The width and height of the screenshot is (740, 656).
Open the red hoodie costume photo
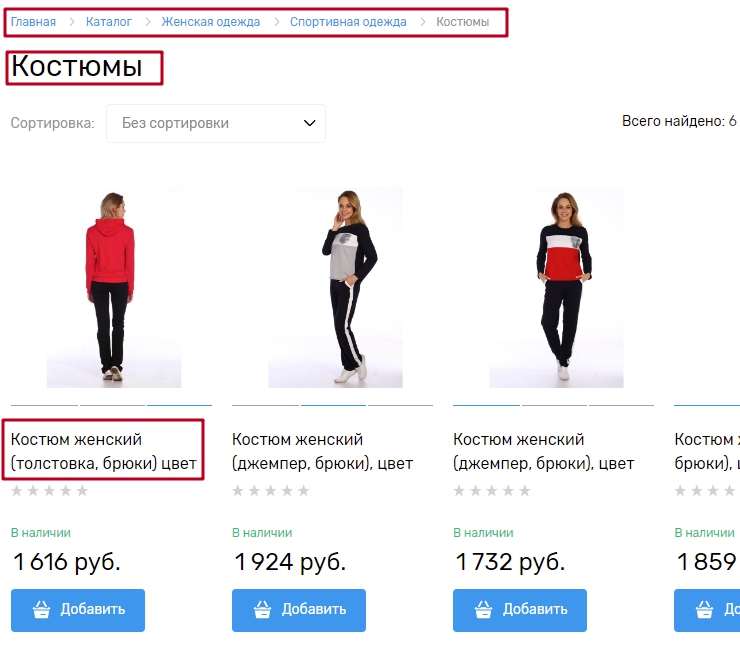(113, 287)
